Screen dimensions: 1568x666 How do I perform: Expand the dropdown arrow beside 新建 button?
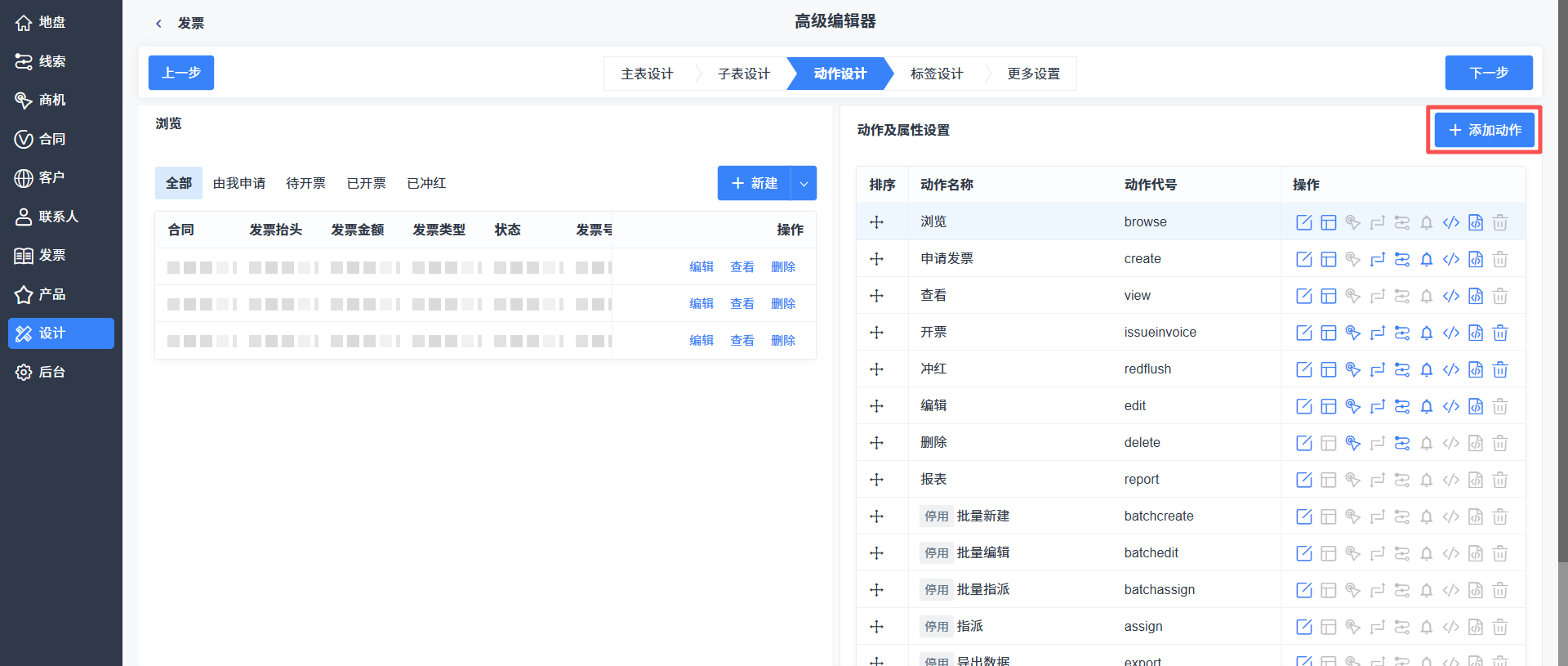point(804,183)
